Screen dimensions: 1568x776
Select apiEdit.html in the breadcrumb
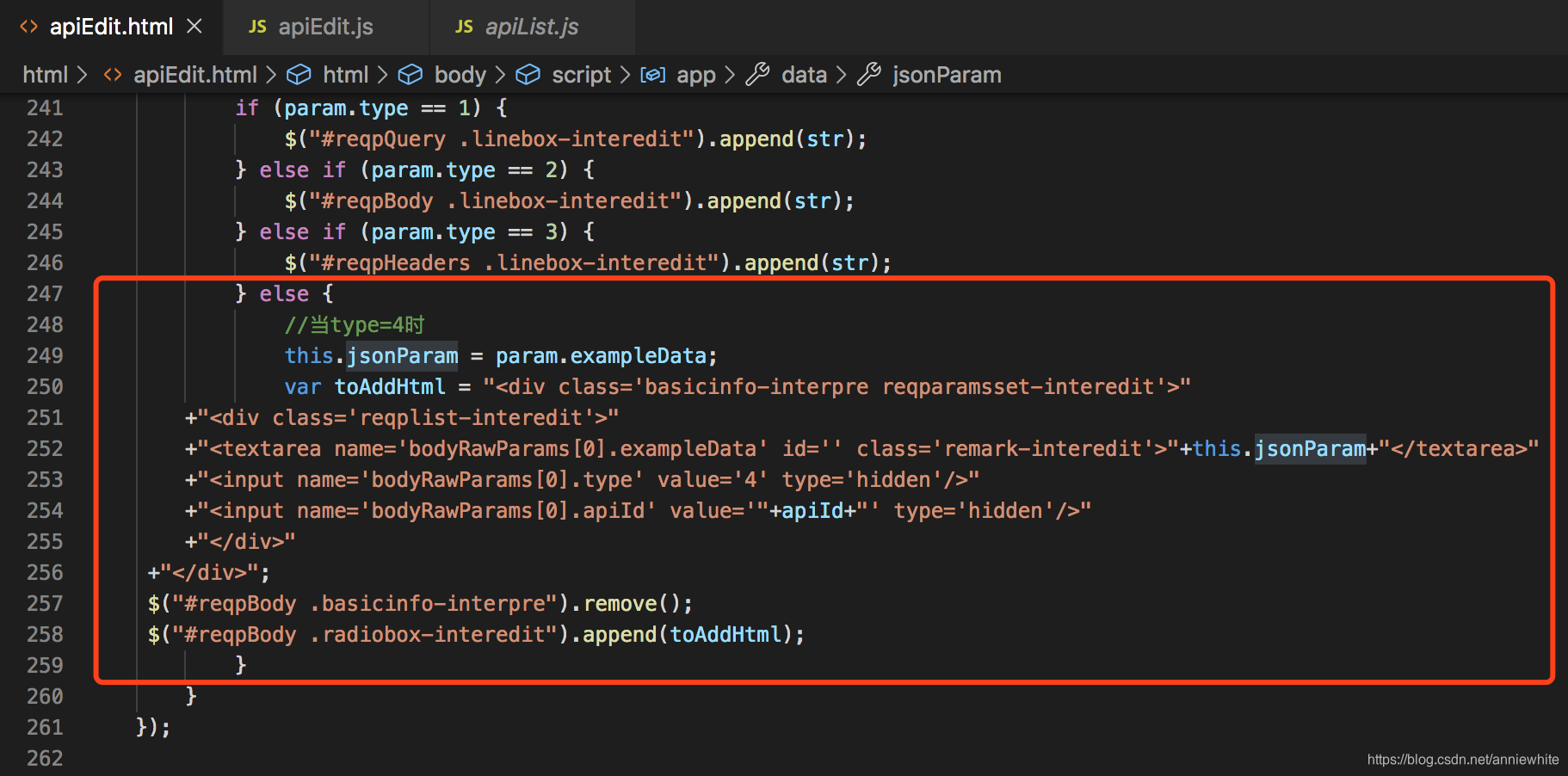195,75
